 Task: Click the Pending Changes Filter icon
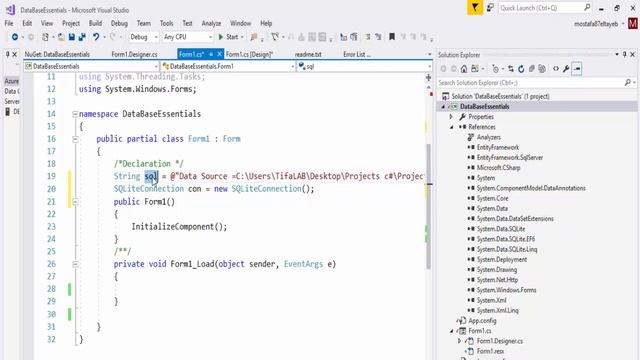tap(495, 69)
